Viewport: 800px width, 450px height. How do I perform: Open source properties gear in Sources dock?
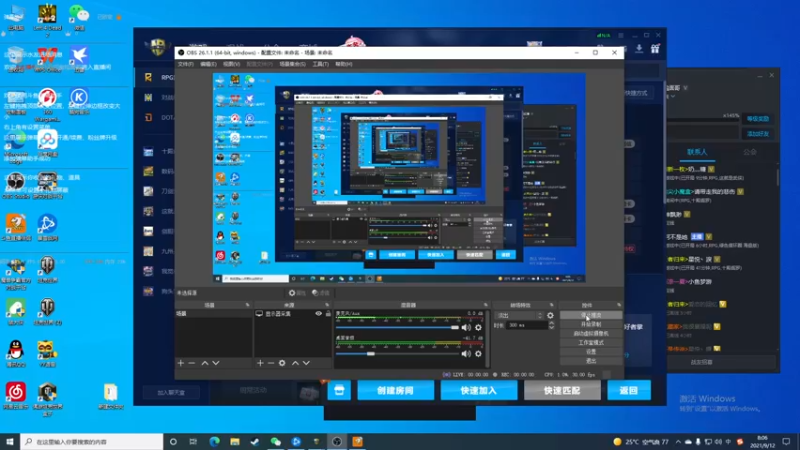(282, 363)
